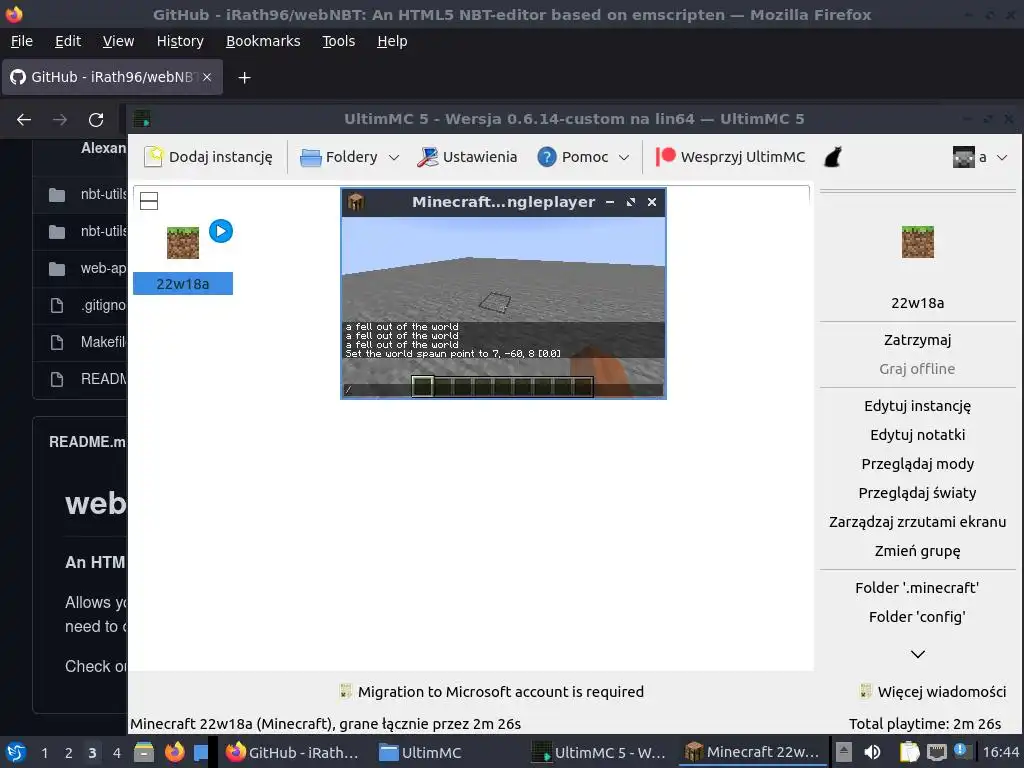The image size is (1024, 768).
Task: Switch to GitHub Firefox taskbar entry
Action: (293, 752)
